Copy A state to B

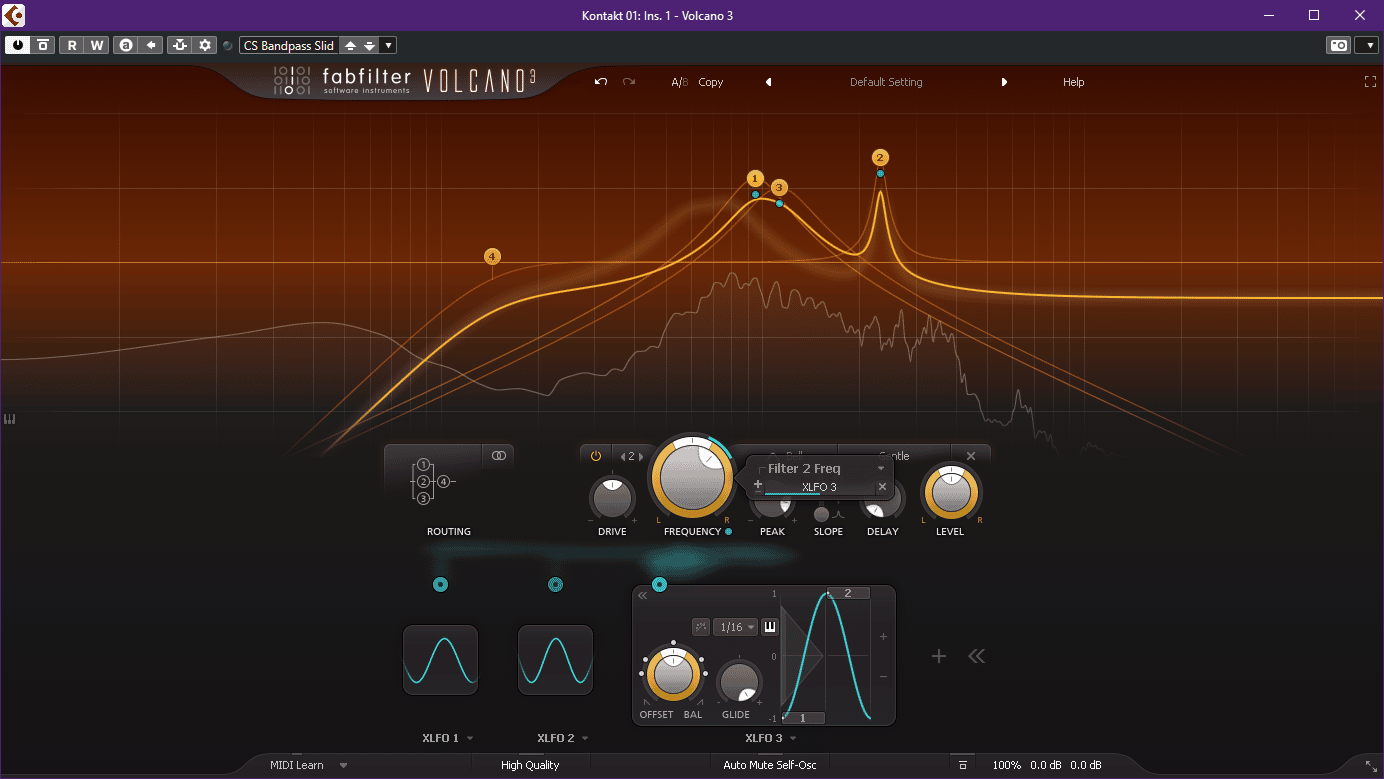[711, 82]
